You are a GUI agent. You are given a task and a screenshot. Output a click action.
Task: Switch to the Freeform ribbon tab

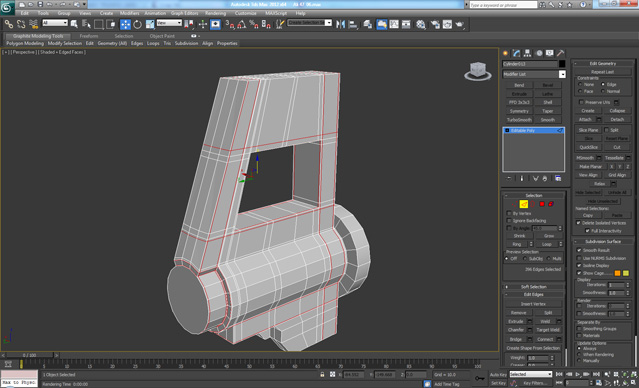click(89, 36)
